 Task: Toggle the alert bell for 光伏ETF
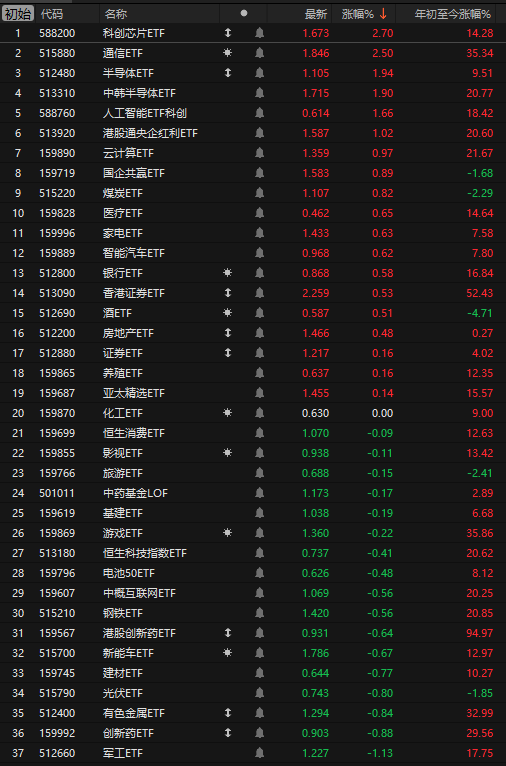point(259,693)
